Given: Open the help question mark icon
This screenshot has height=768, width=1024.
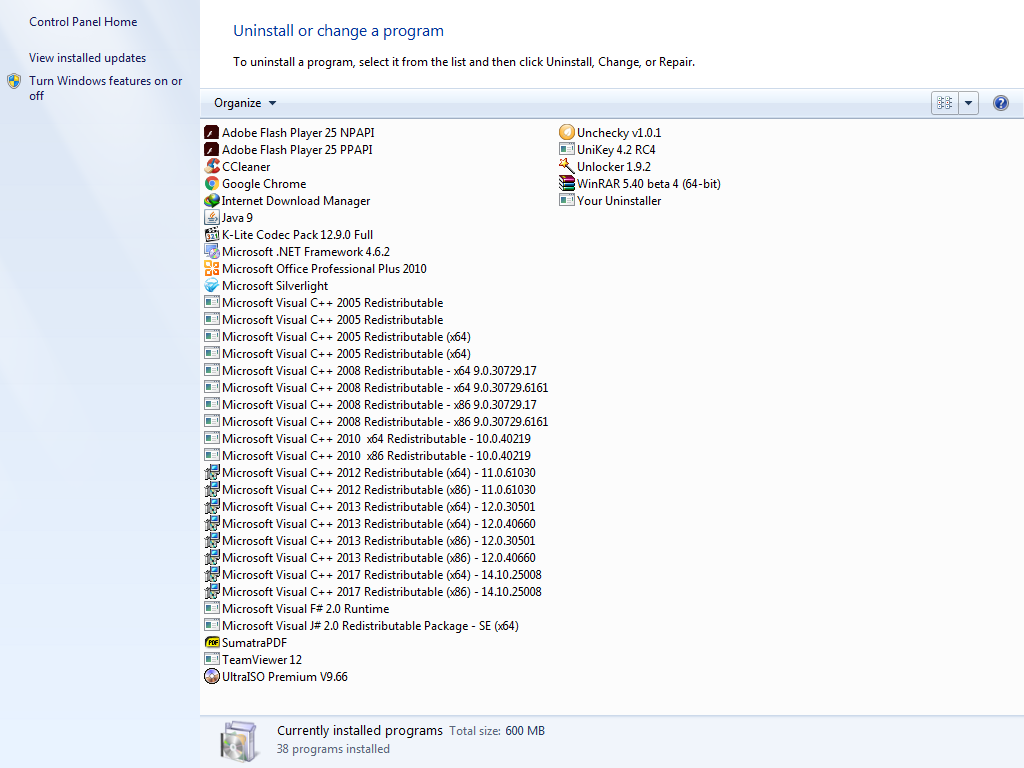Looking at the screenshot, I should click(x=1000, y=103).
